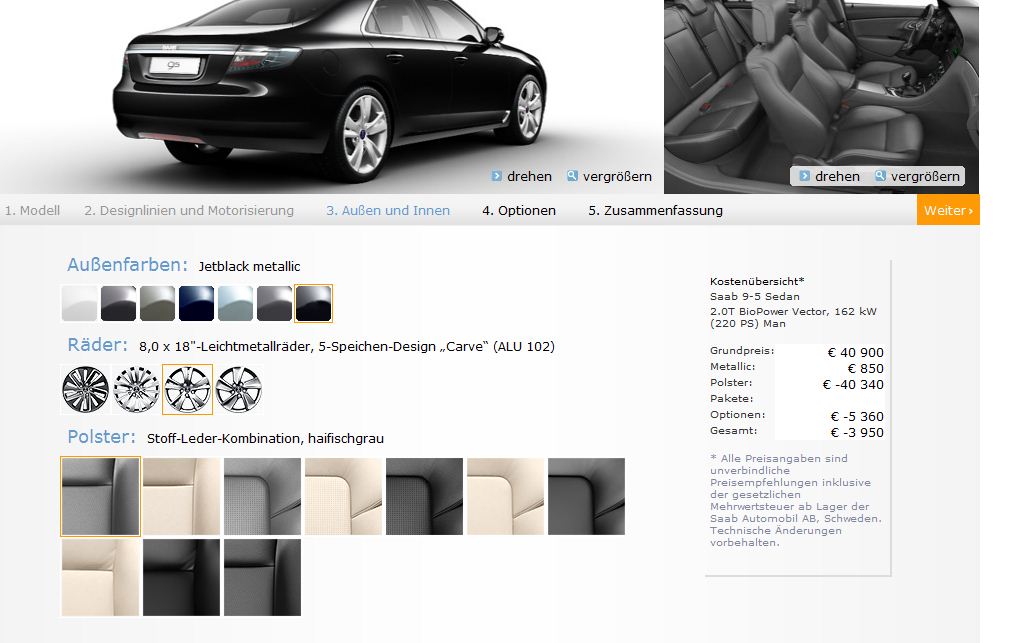Enlarge interior image via vergrößern link
Screen dimensions: 1011x643
[x=925, y=177]
